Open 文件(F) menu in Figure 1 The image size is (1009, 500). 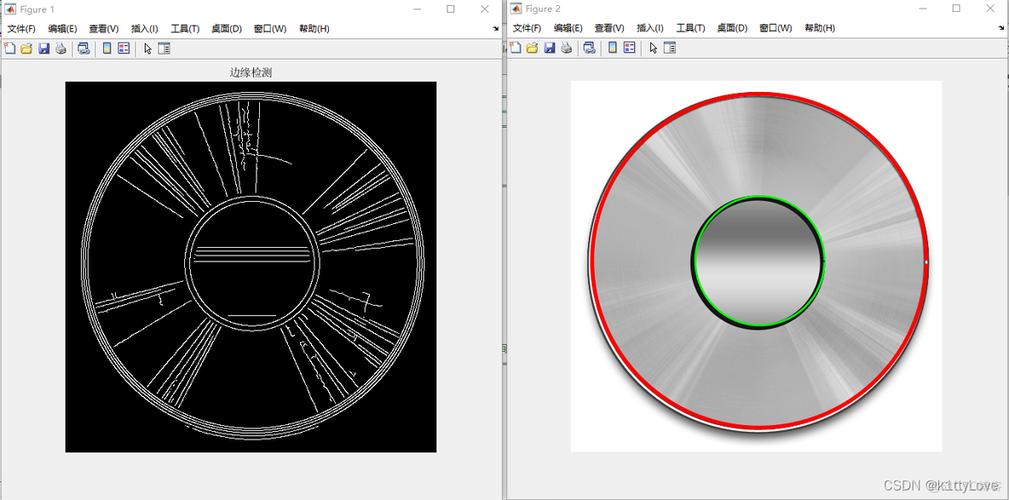pos(21,29)
